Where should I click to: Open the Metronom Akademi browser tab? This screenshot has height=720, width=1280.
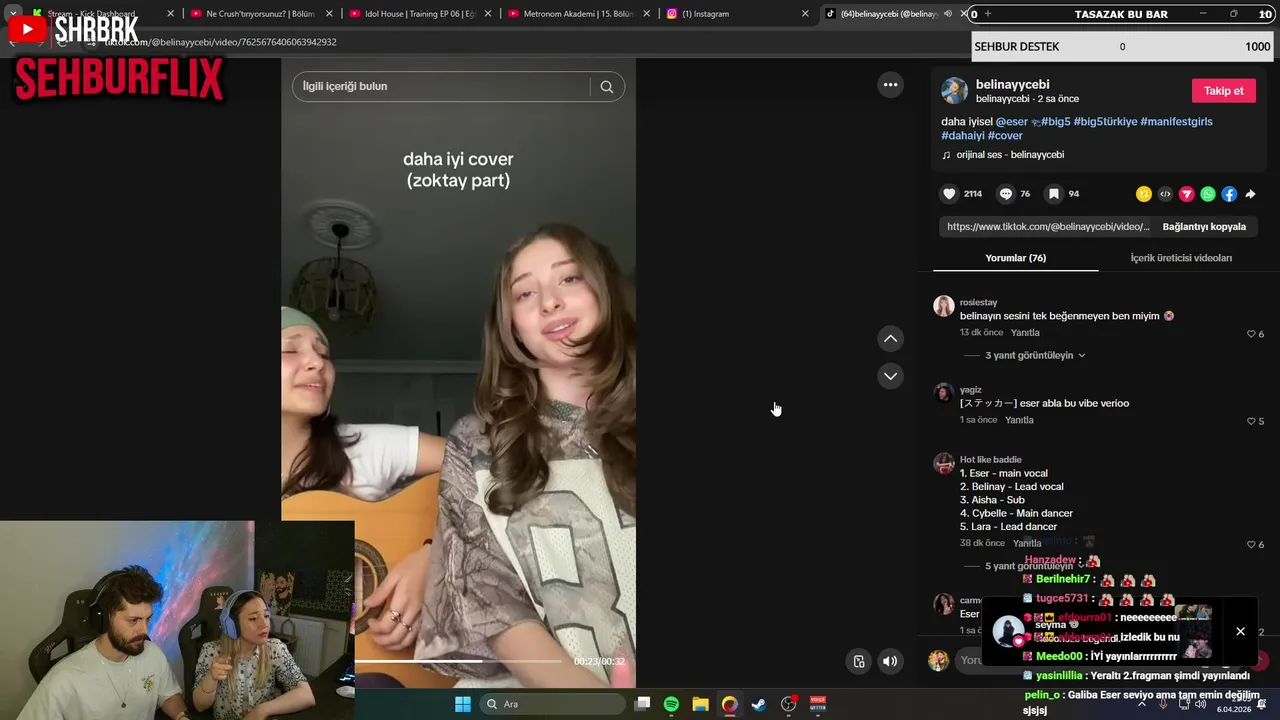point(579,14)
